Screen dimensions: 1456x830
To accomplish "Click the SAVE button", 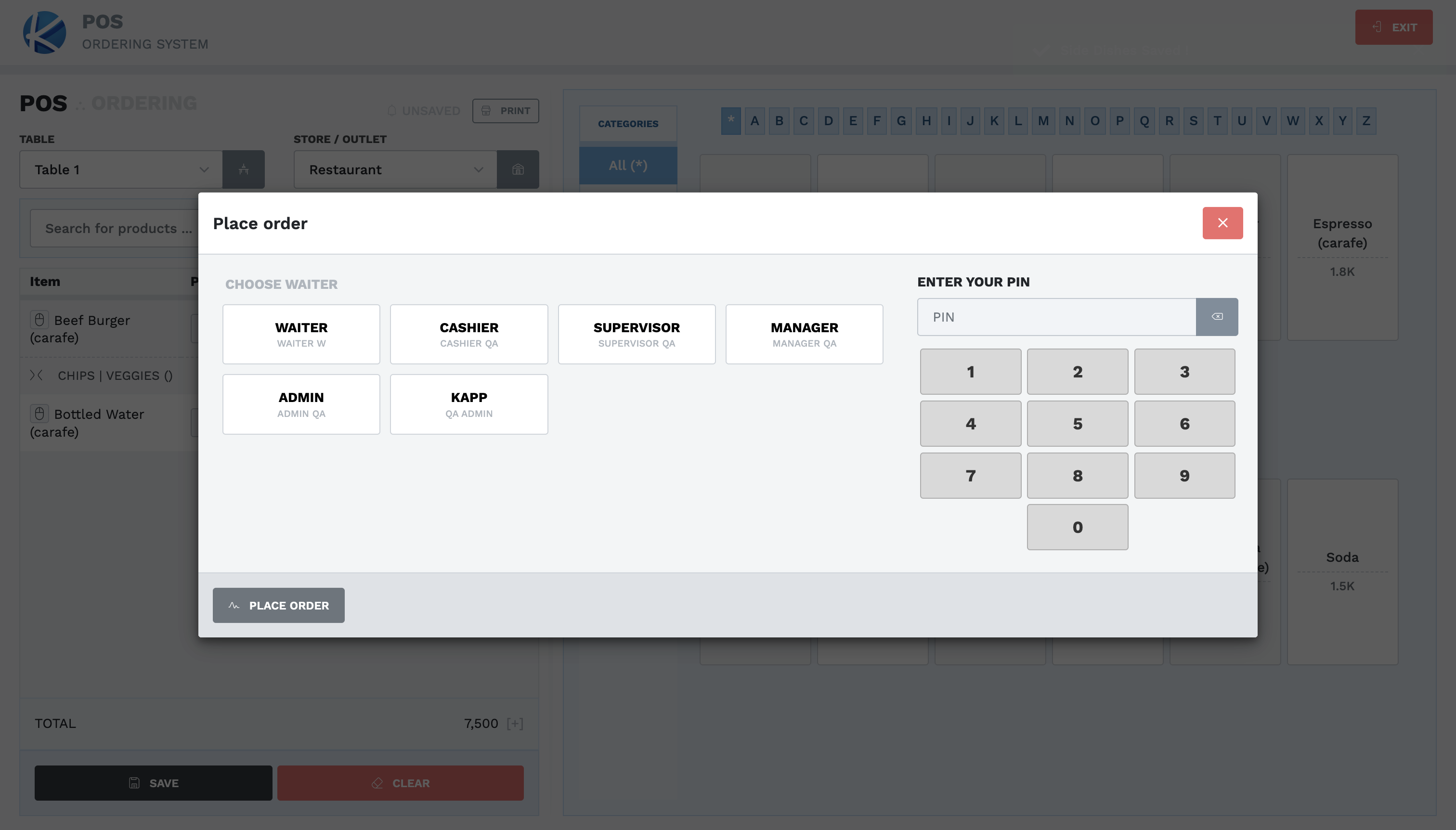I will click(154, 783).
